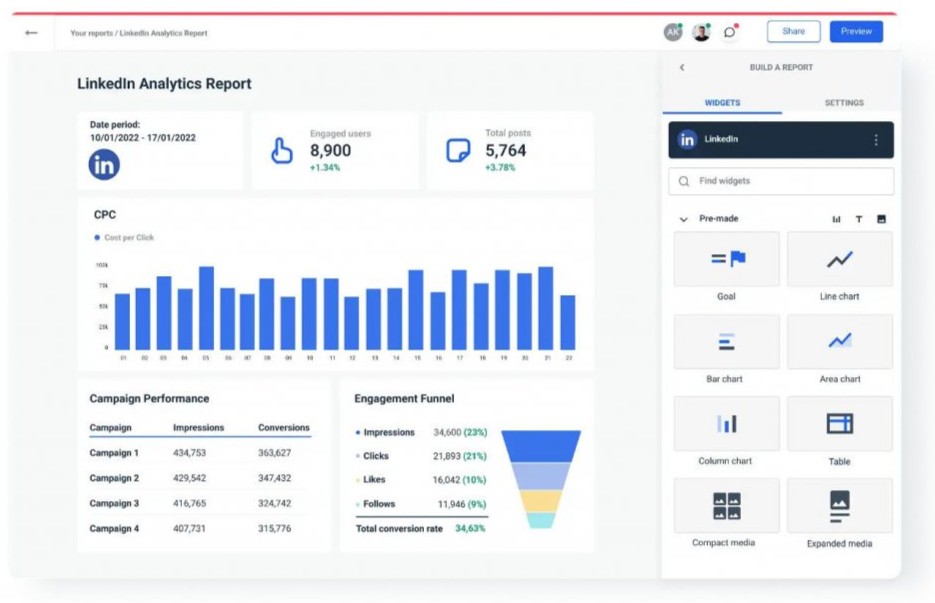Switch to the Settings tab
The width and height of the screenshot is (935, 603).
[x=844, y=103]
